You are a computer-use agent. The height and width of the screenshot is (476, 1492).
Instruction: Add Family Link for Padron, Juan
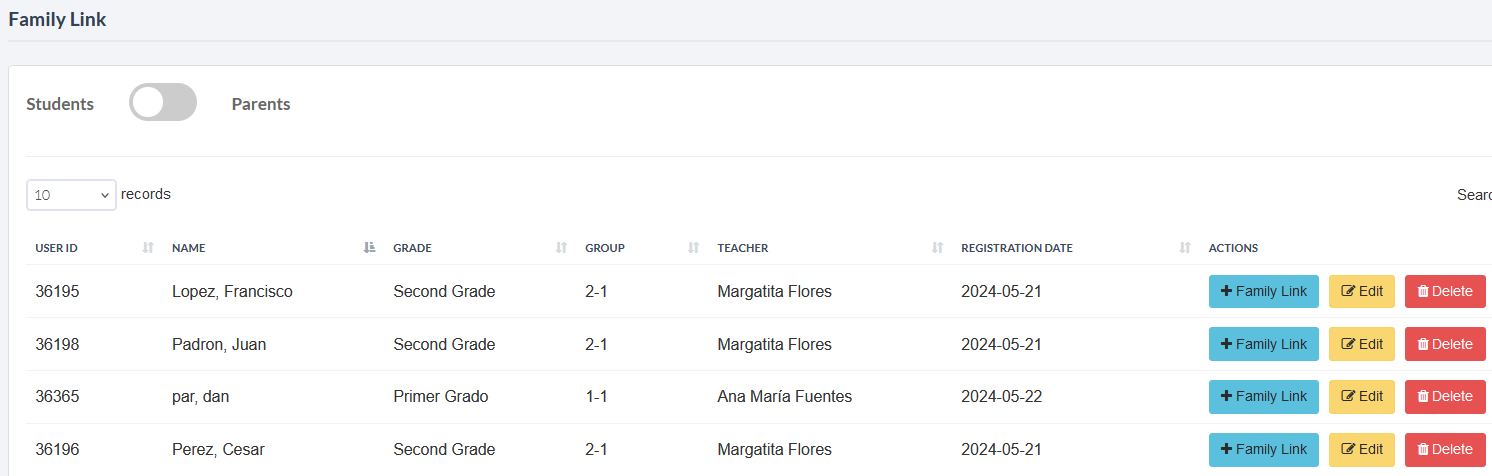click(x=1263, y=344)
